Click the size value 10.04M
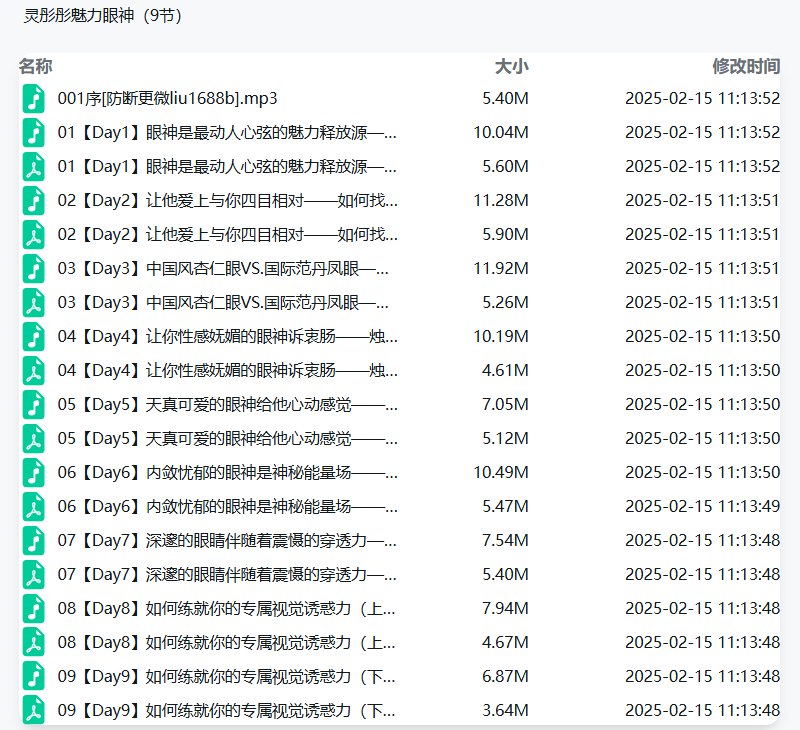The image size is (800, 730). (x=501, y=133)
